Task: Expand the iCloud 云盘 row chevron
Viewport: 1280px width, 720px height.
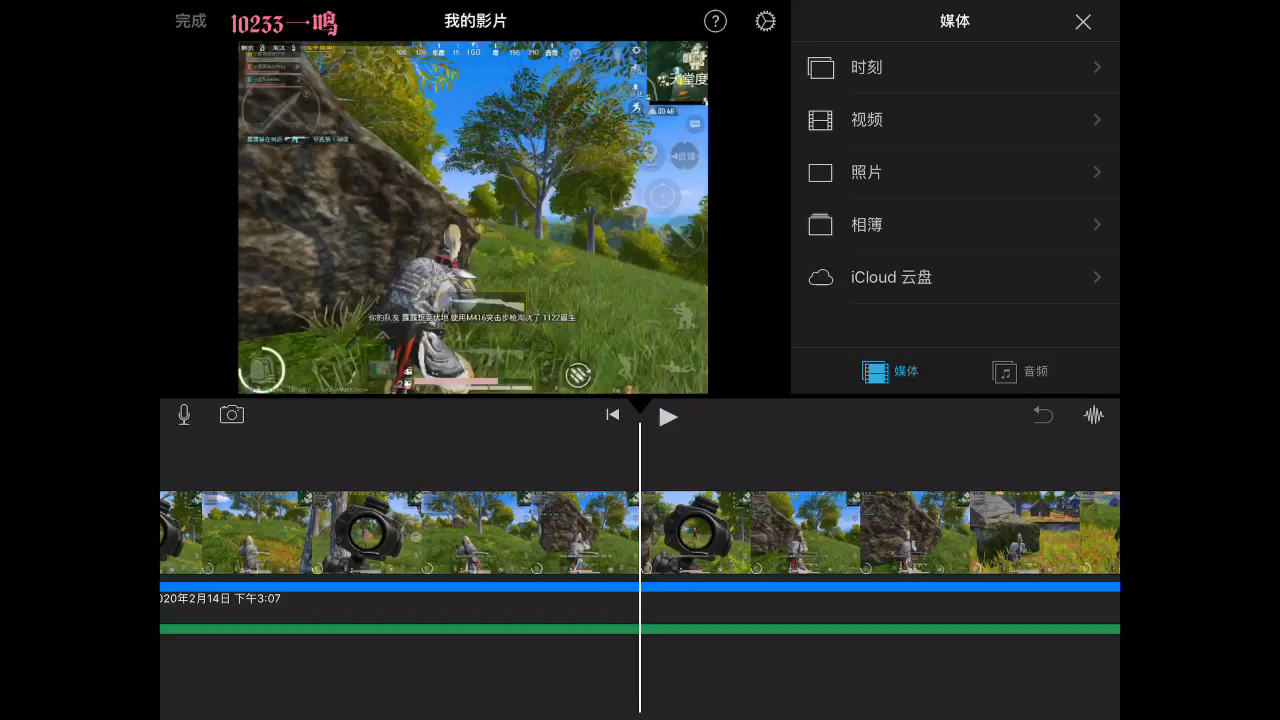Action: pos(1097,277)
